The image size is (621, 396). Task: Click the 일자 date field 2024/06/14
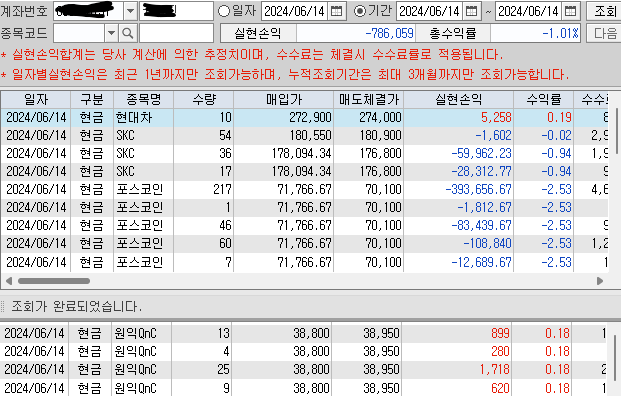coord(295,11)
